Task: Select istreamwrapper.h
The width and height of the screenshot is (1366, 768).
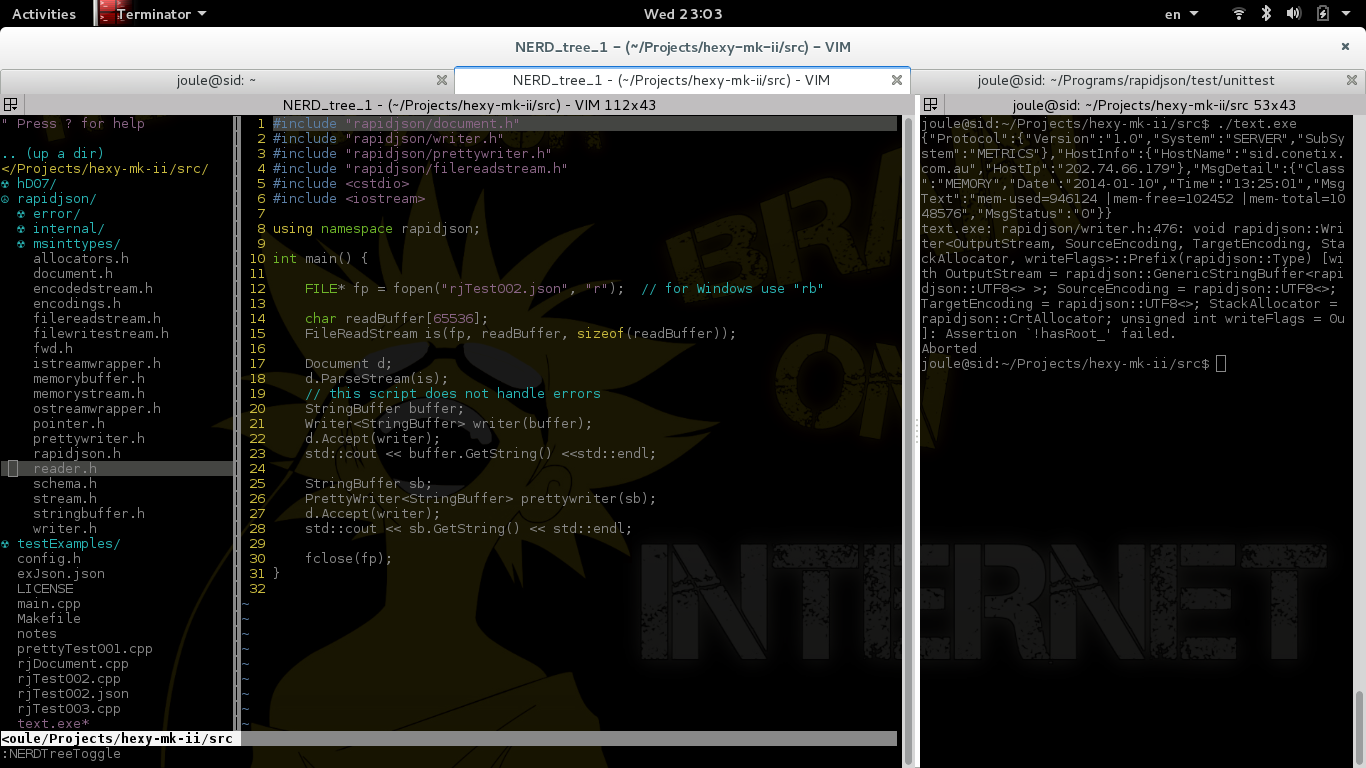Action: 97,363
